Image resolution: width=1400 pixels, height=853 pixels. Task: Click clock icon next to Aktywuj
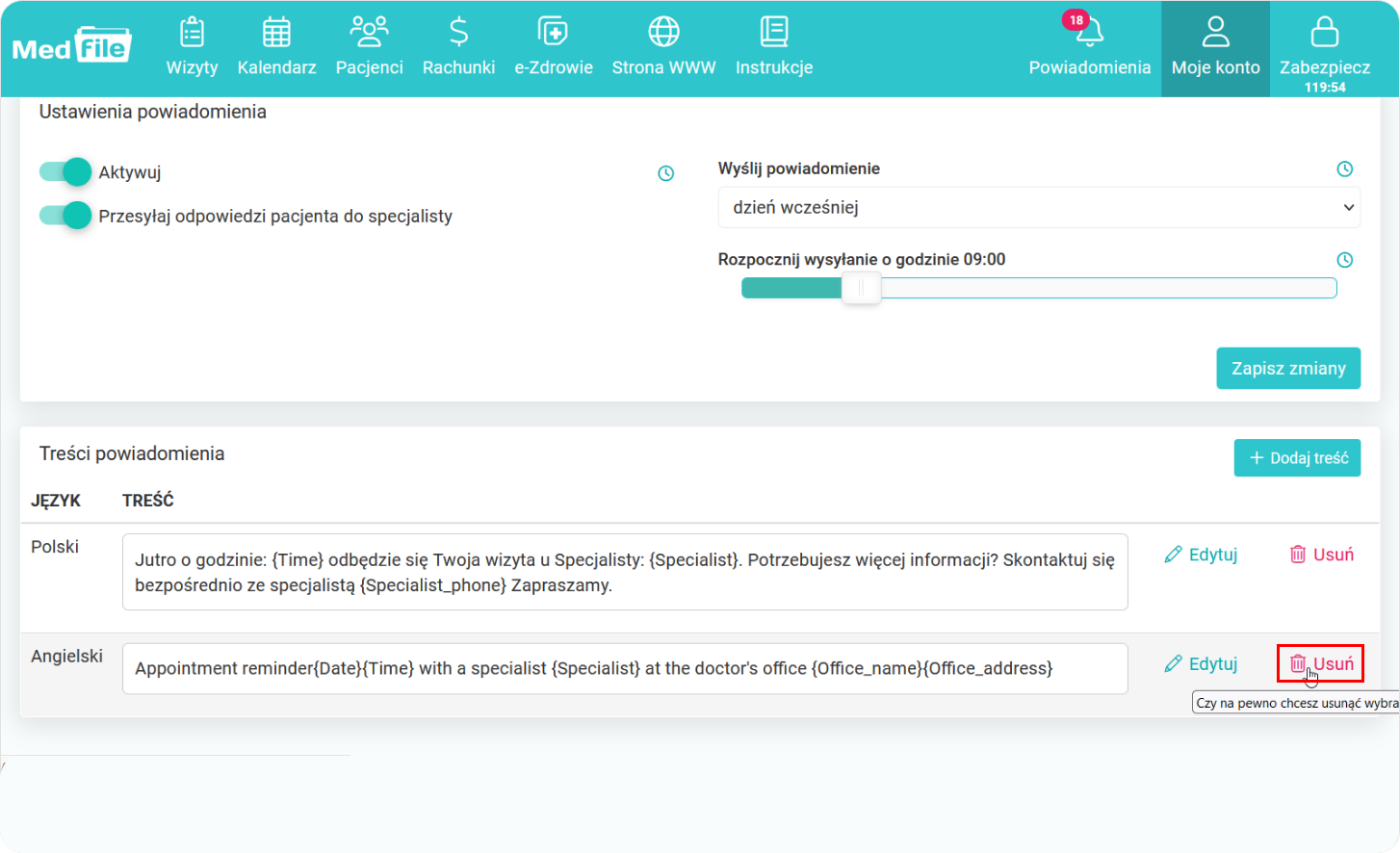[x=665, y=173]
